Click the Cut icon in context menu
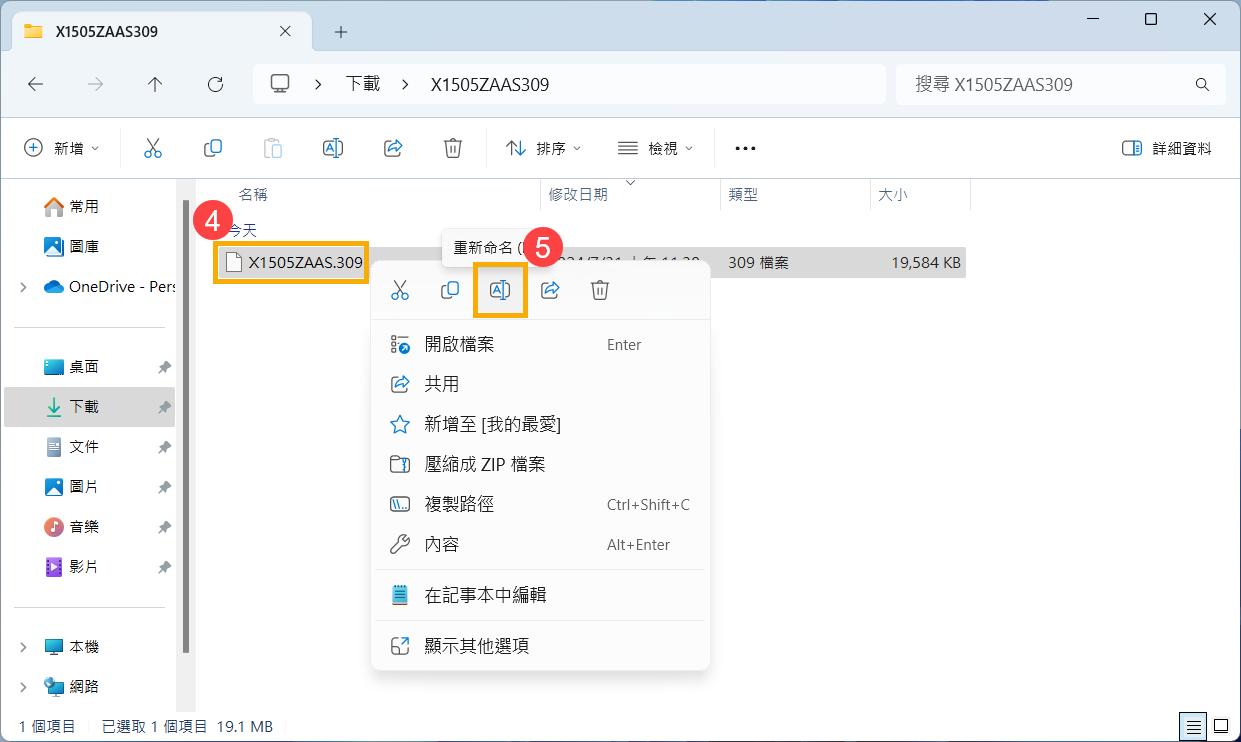Image resolution: width=1241 pixels, height=742 pixels. tap(400, 290)
